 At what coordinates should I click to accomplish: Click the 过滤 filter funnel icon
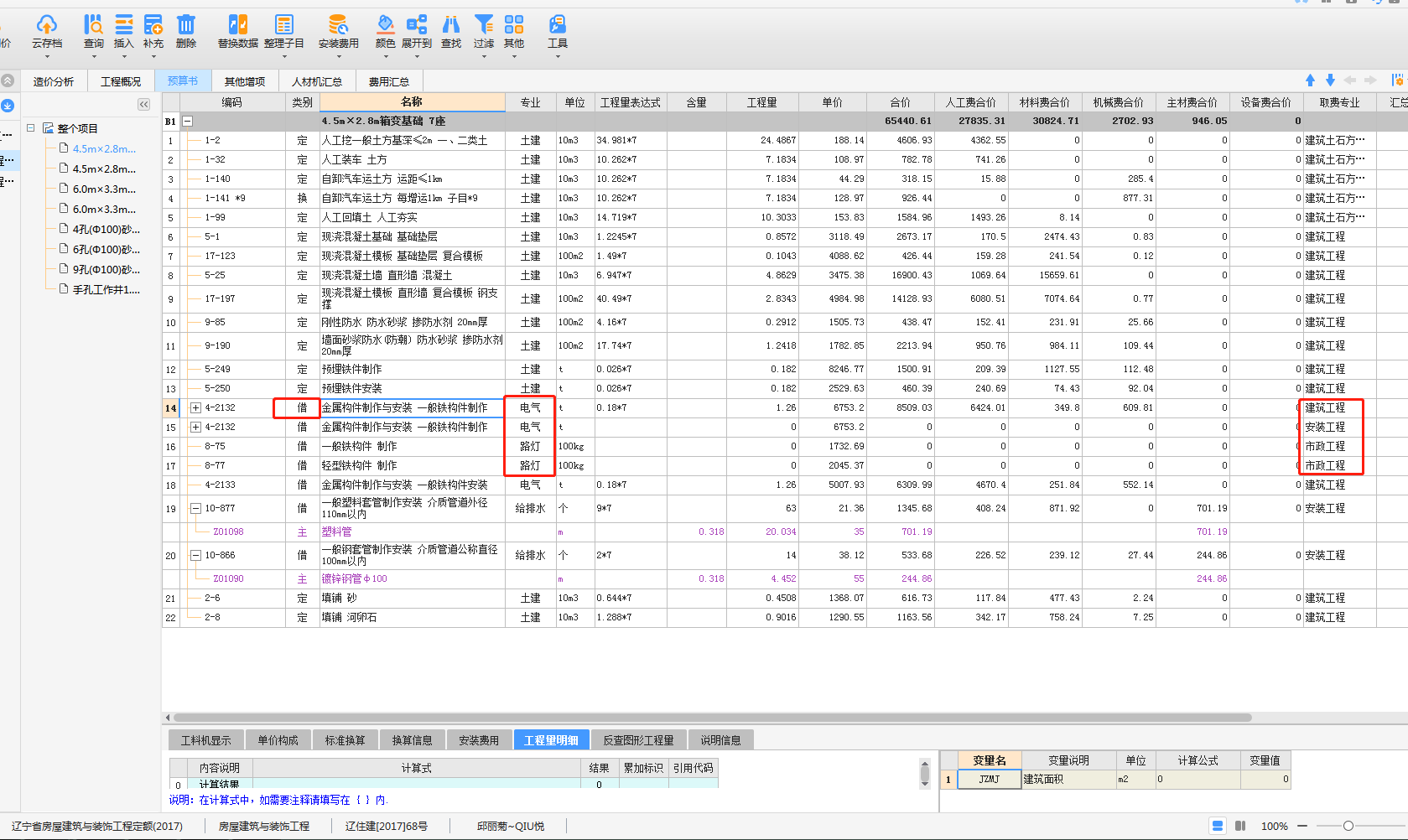[x=484, y=24]
